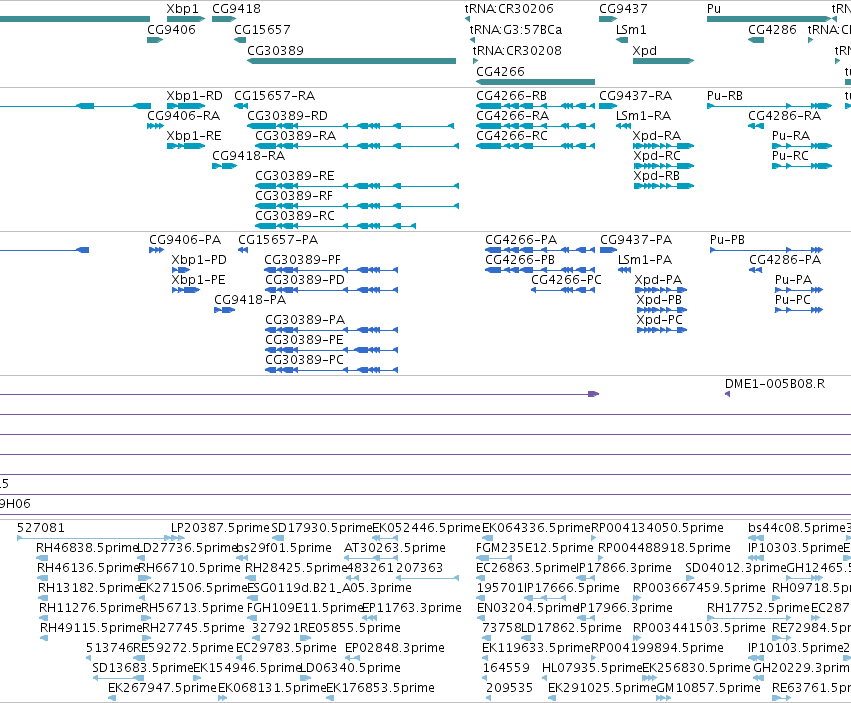Screen dimensions: 851x703
Task: Select the LSm1 gene label
Action: pos(631,29)
